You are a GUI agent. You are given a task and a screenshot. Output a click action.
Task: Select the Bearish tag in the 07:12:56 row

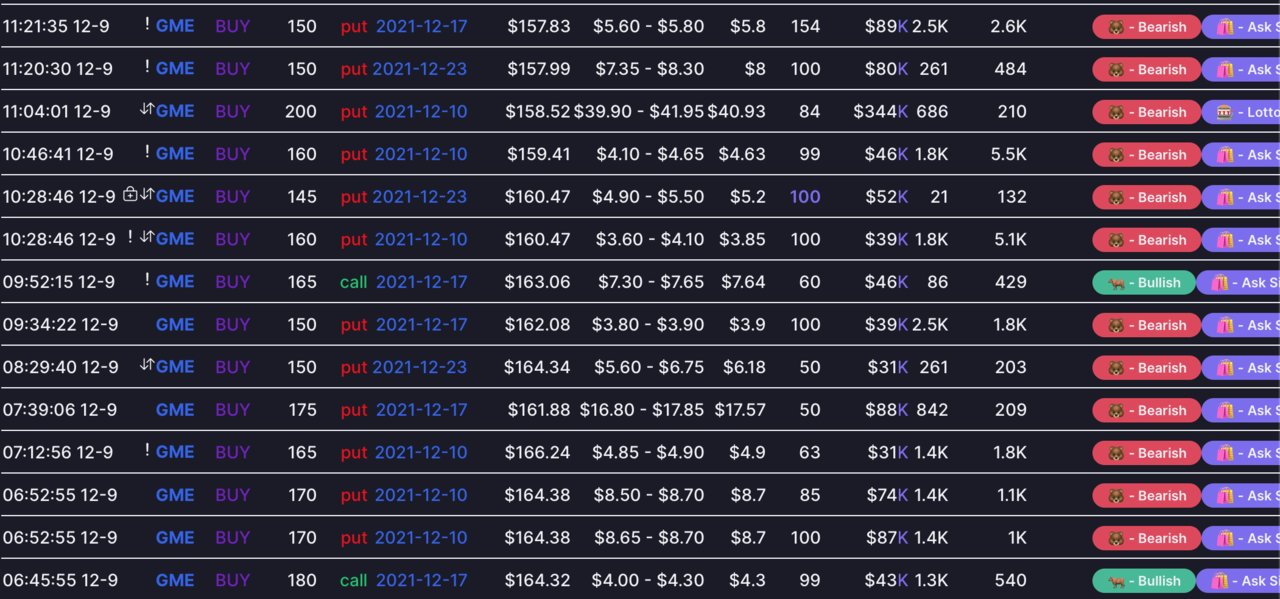tap(1146, 453)
